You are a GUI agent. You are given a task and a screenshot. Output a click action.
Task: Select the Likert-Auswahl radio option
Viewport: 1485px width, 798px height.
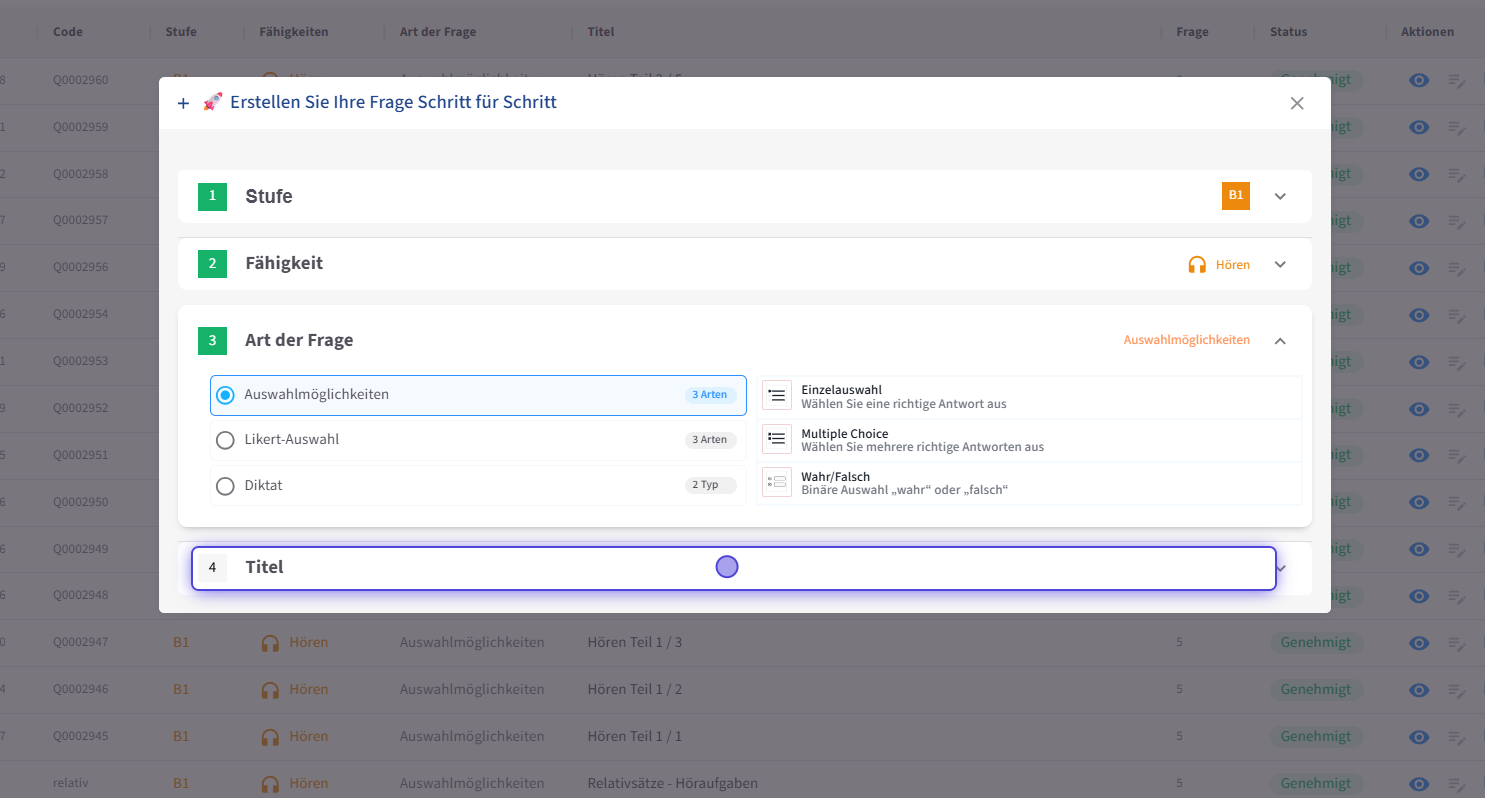(226, 440)
